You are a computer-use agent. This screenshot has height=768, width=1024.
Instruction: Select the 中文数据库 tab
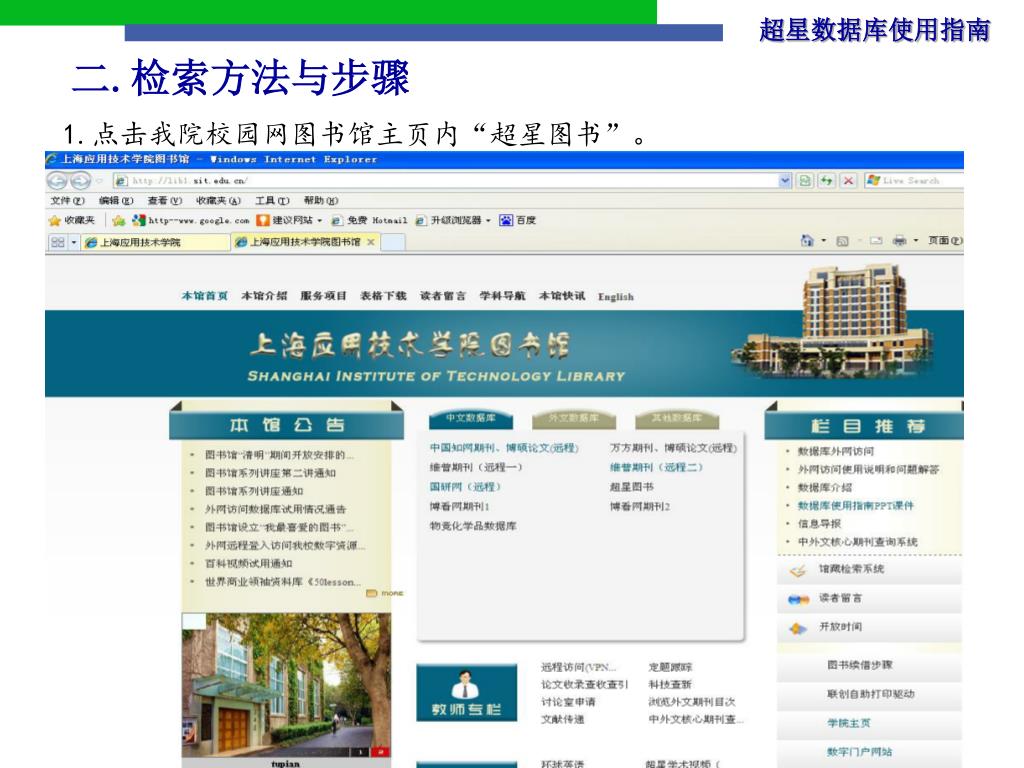coord(471,419)
